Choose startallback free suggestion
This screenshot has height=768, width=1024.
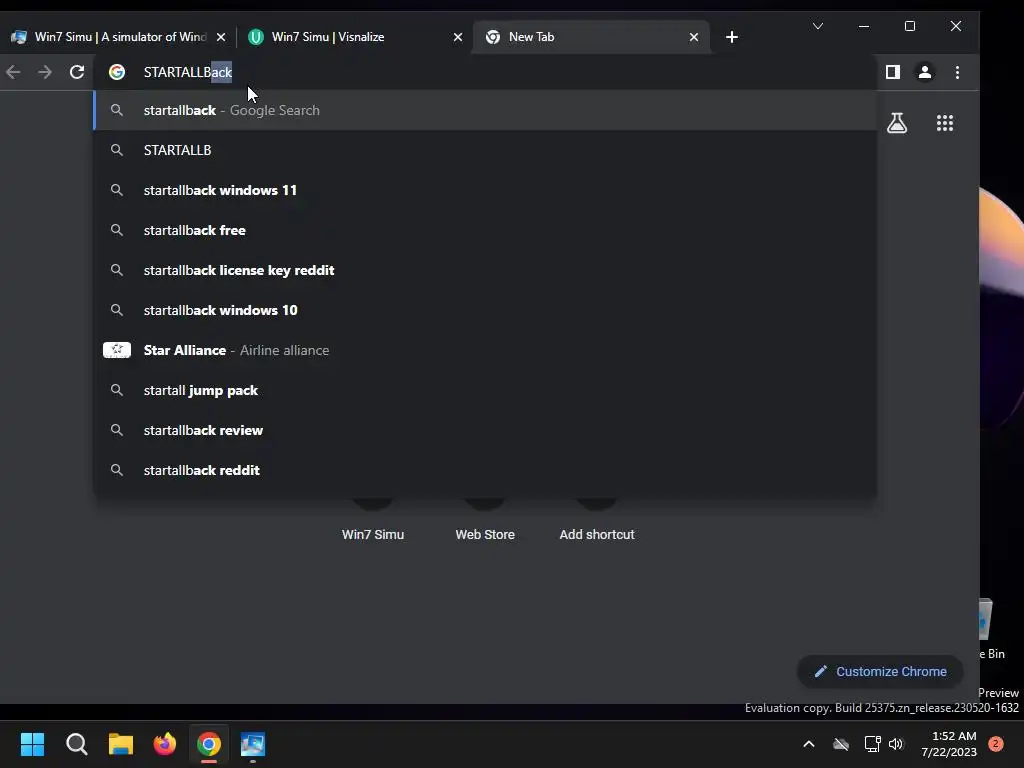point(485,230)
